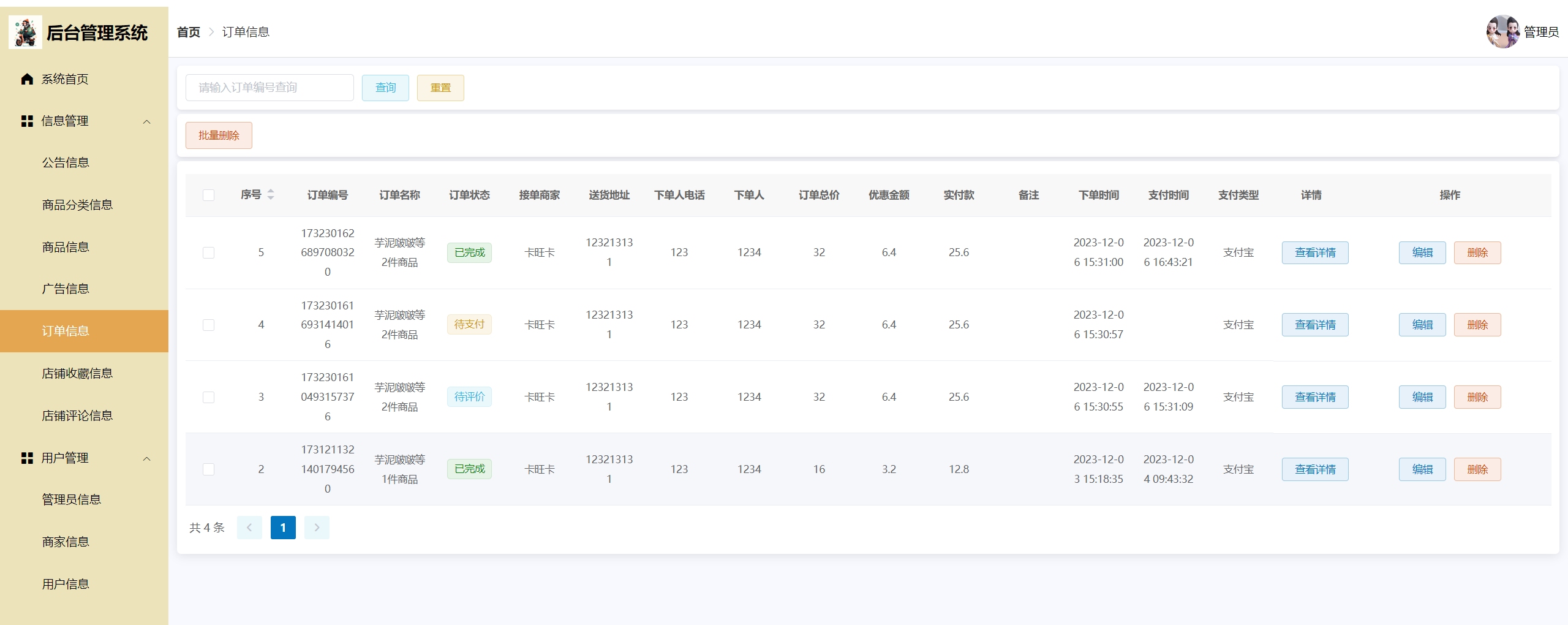Screen dimensions: 1568x625
Task: View details of order row 2
Action: tap(1315, 469)
